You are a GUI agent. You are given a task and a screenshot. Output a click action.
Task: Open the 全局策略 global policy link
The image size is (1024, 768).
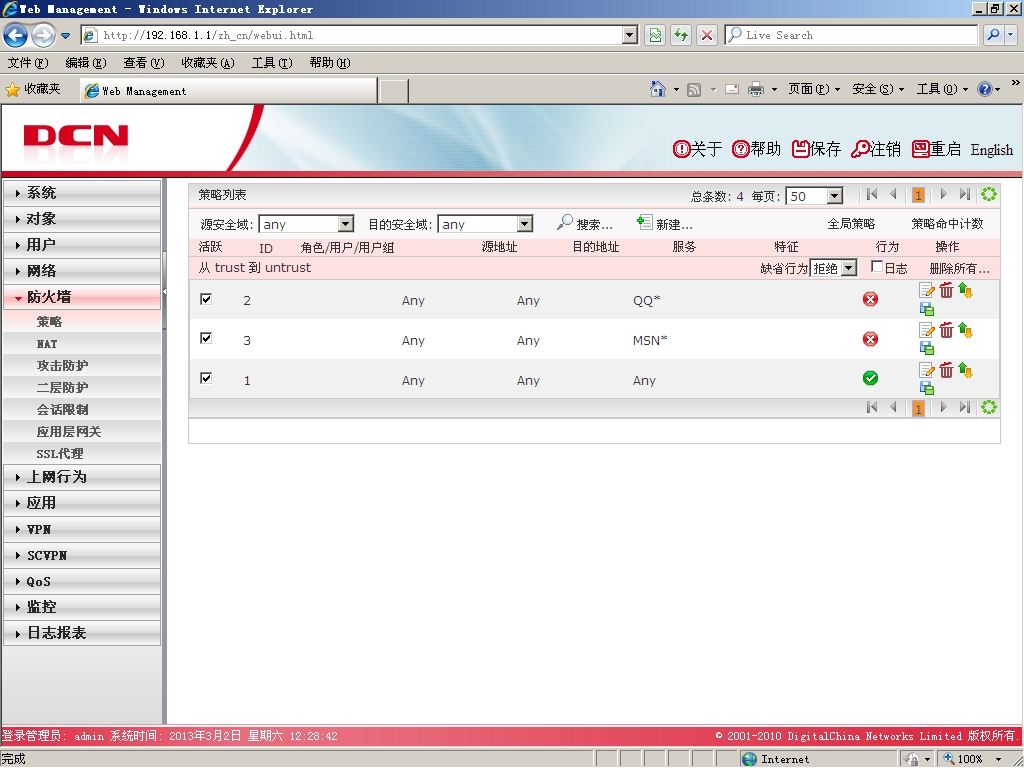pyautogui.click(x=850, y=224)
